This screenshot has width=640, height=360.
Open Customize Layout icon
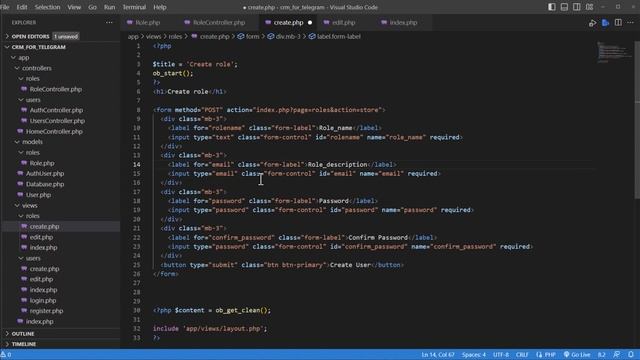[589, 7]
